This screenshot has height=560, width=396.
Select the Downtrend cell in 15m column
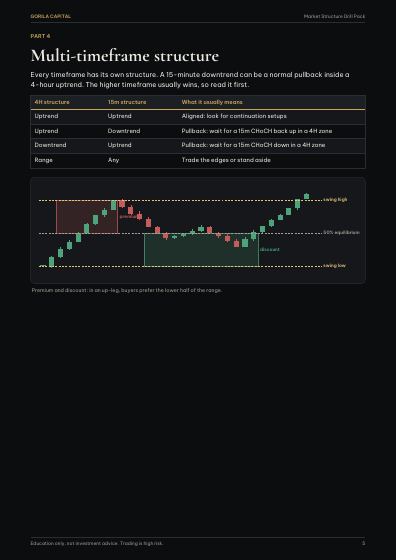(x=124, y=131)
